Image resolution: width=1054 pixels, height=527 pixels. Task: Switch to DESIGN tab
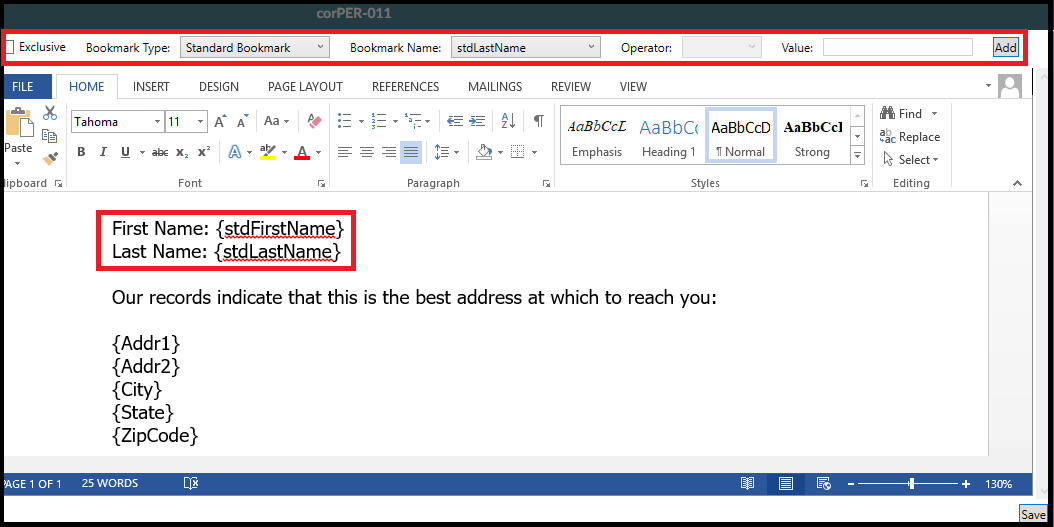(x=219, y=87)
